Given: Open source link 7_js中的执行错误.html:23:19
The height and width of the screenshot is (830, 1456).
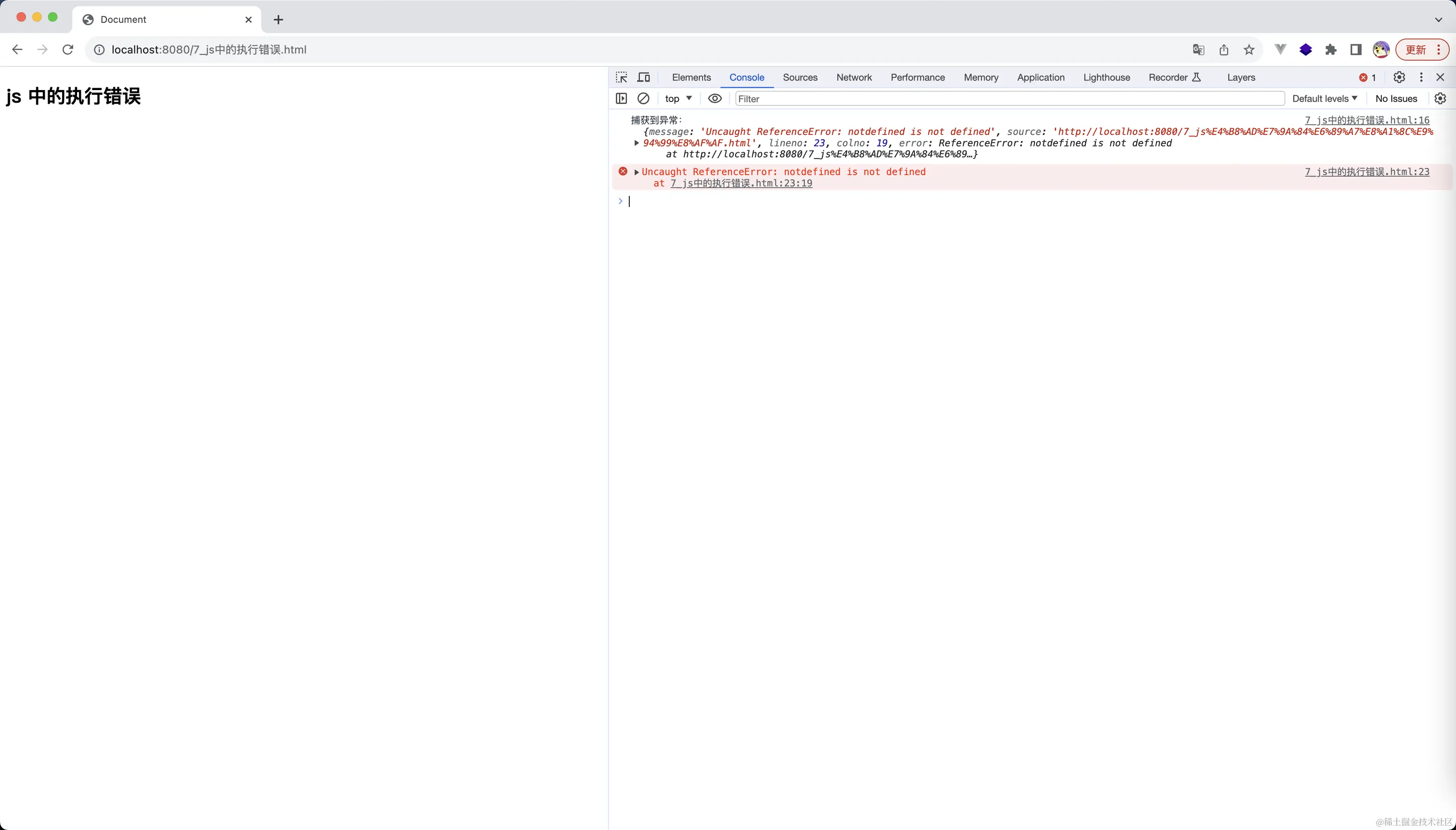Looking at the screenshot, I should (741, 183).
